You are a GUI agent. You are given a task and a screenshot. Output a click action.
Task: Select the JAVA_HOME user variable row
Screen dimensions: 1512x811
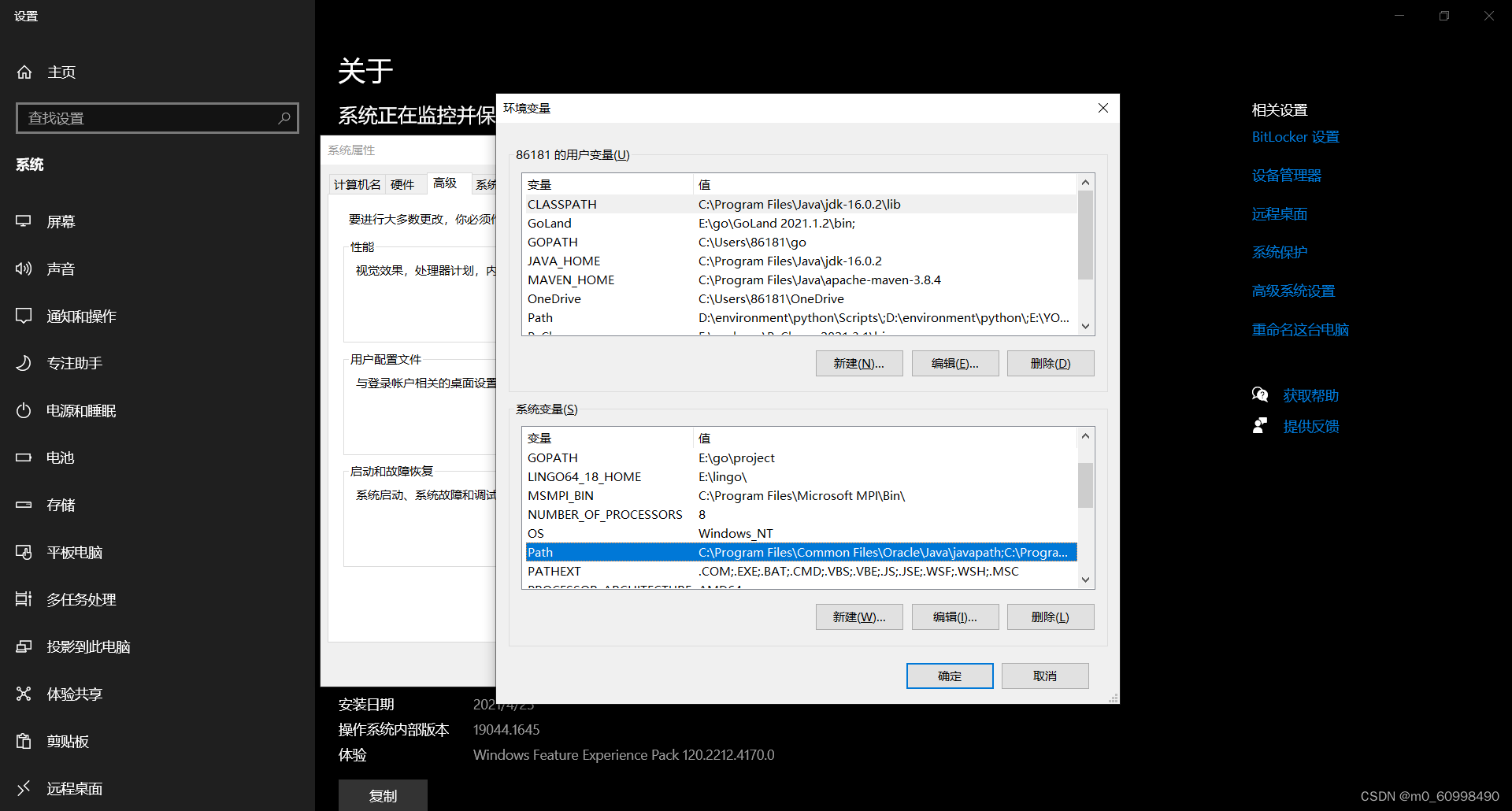(799, 261)
